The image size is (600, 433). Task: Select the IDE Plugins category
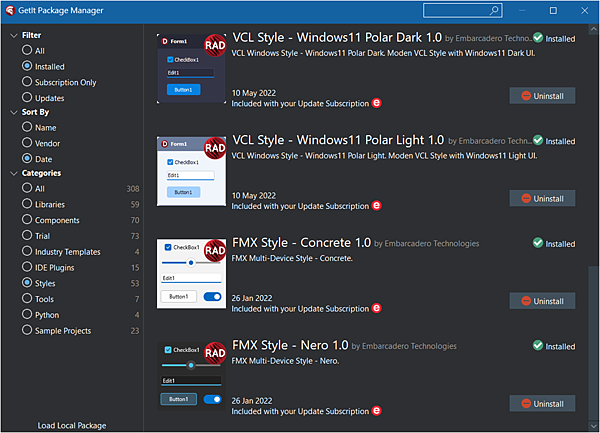point(27,267)
